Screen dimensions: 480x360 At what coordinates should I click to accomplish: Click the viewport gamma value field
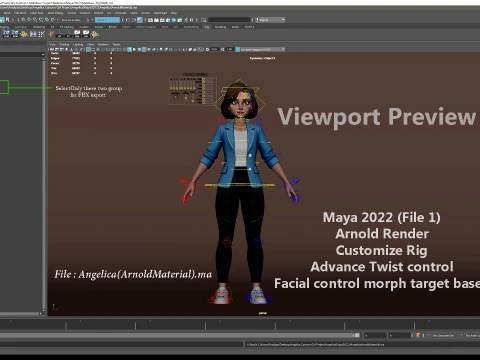tap(230, 49)
